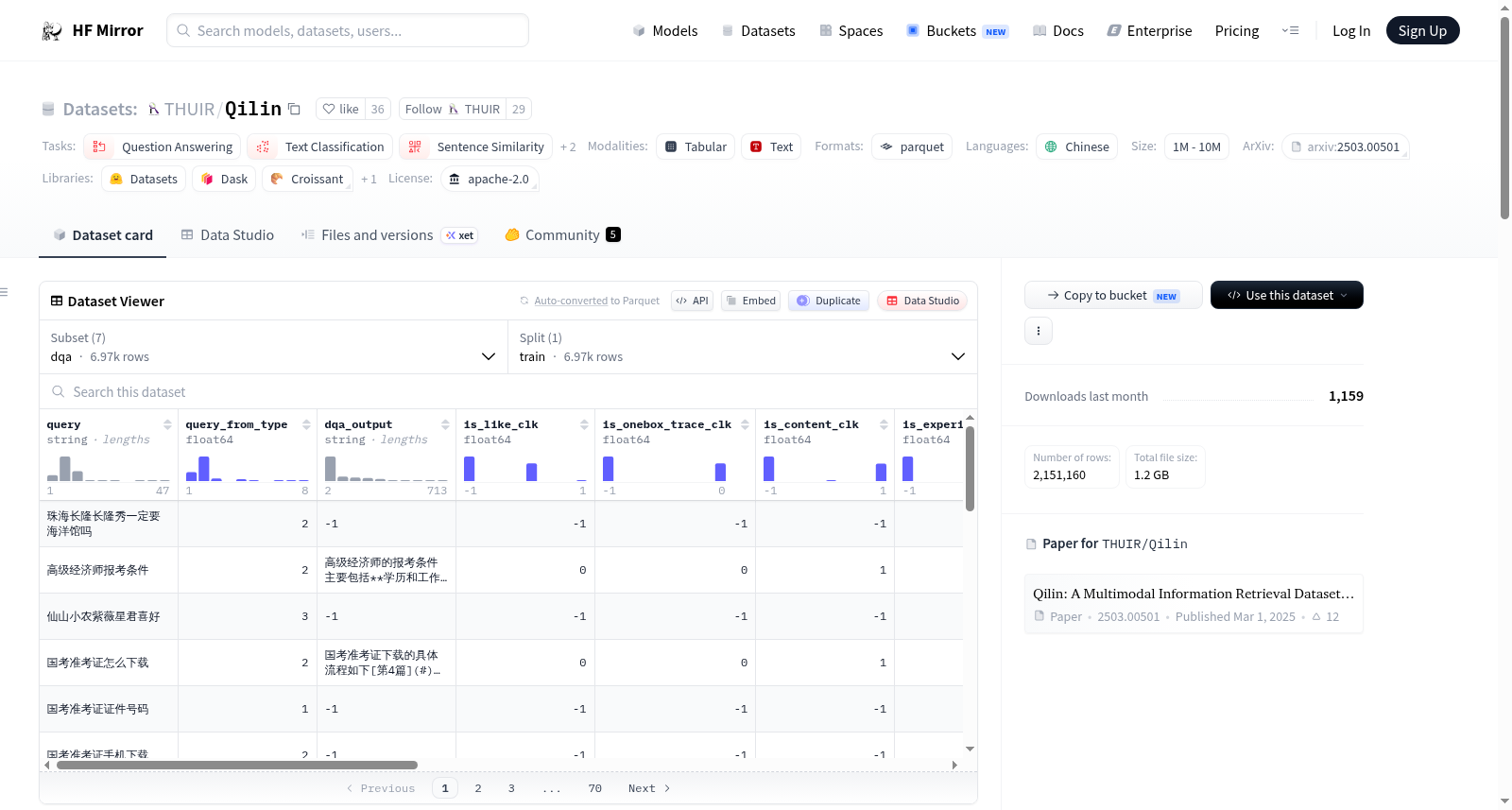Viewport: 1512px width, 810px height.
Task: Copy dataset name with the copy icon
Action: tap(295, 109)
